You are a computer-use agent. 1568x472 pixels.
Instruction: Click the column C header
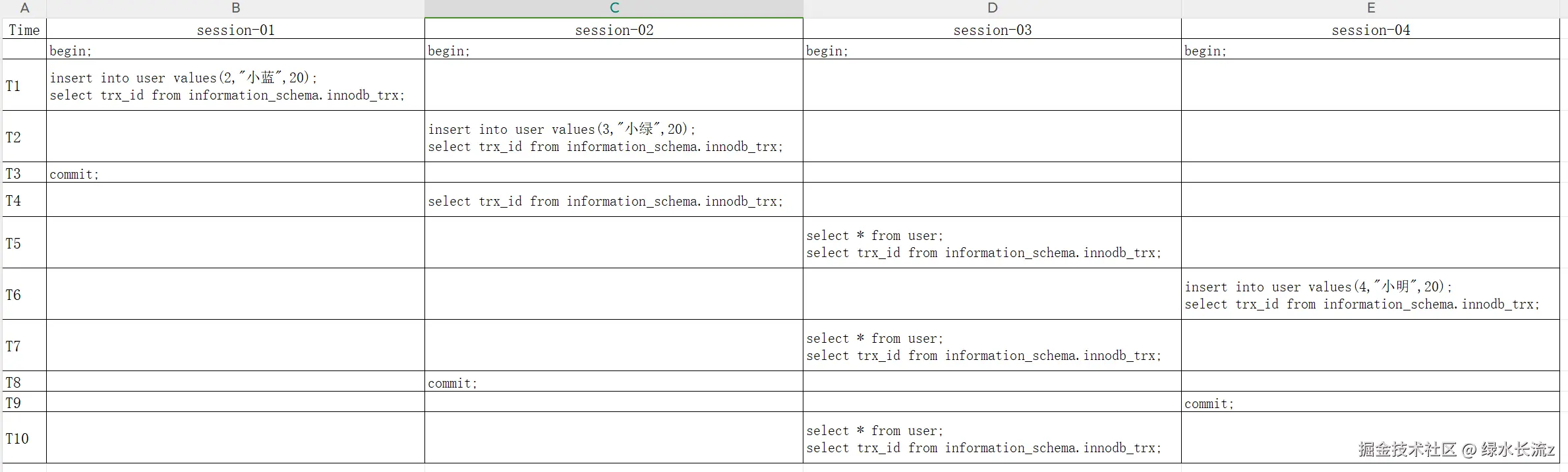[x=614, y=8]
